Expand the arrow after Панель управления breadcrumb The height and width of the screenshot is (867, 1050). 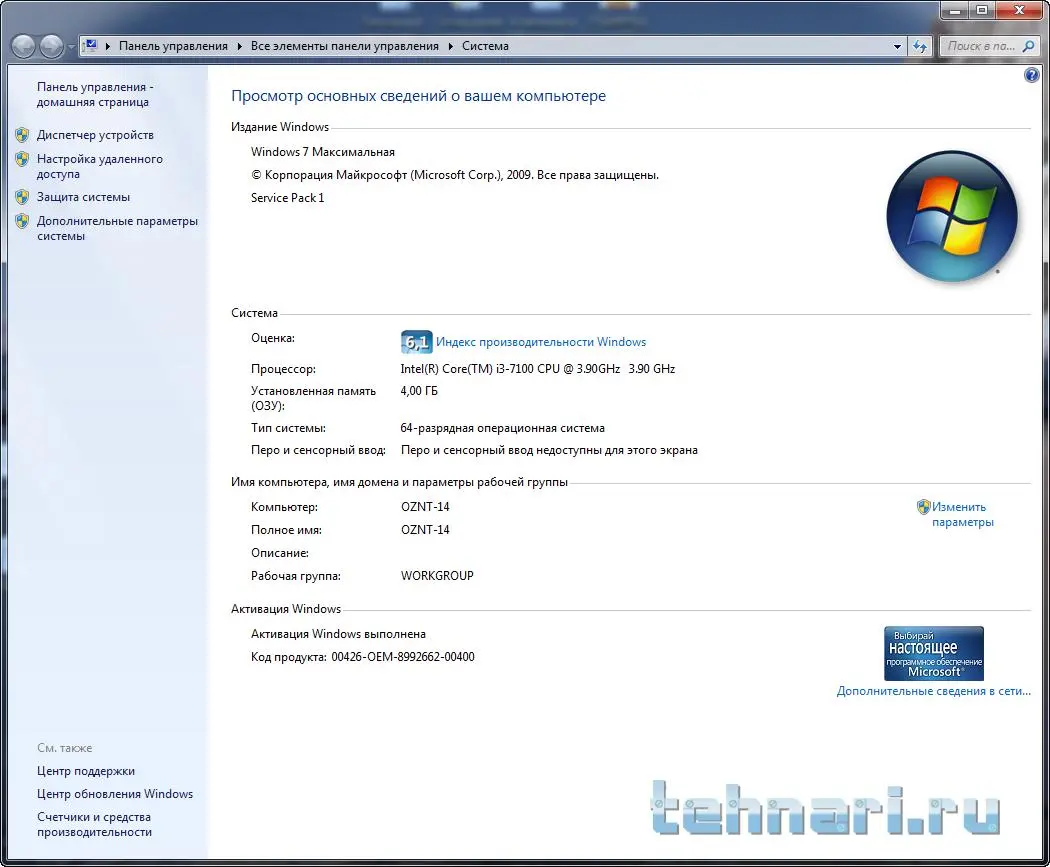coord(239,46)
